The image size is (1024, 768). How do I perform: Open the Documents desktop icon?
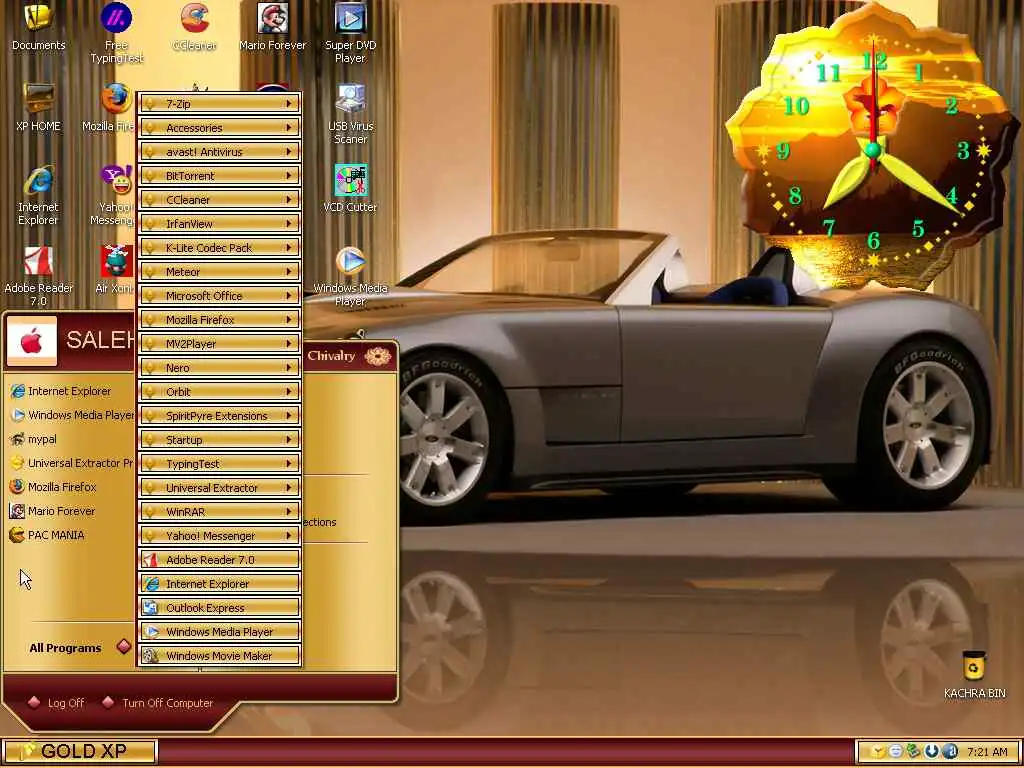[x=39, y=27]
